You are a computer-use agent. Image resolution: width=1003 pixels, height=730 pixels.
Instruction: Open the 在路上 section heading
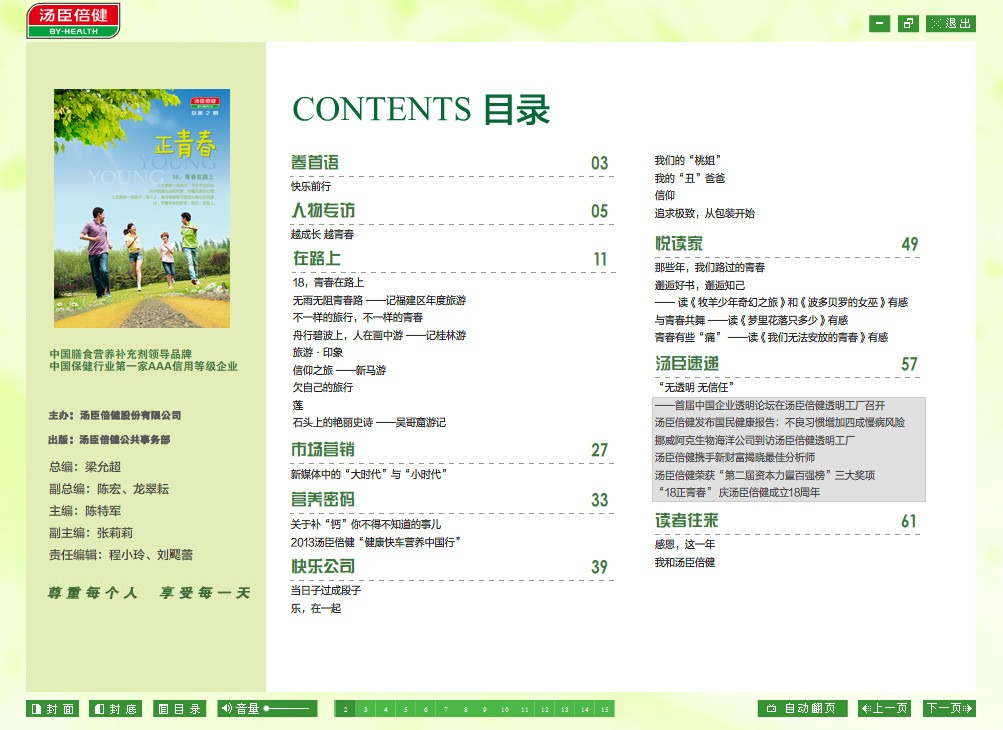coord(317,258)
